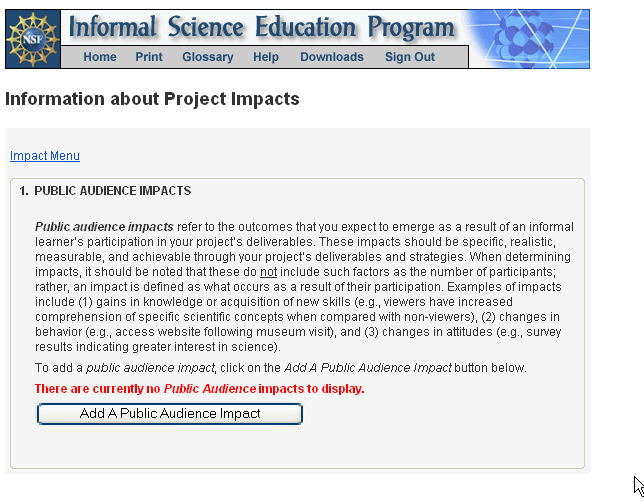This screenshot has width=644, height=501.
Task: Select Print in the navigation bar
Action: pos(149,57)
